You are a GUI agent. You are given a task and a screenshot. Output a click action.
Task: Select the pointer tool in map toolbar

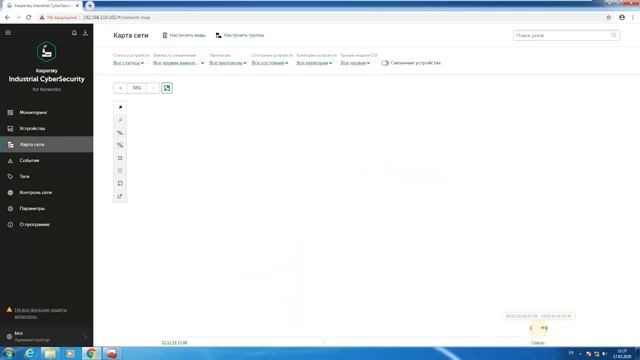pyautogui.click(x=120, y=107)
